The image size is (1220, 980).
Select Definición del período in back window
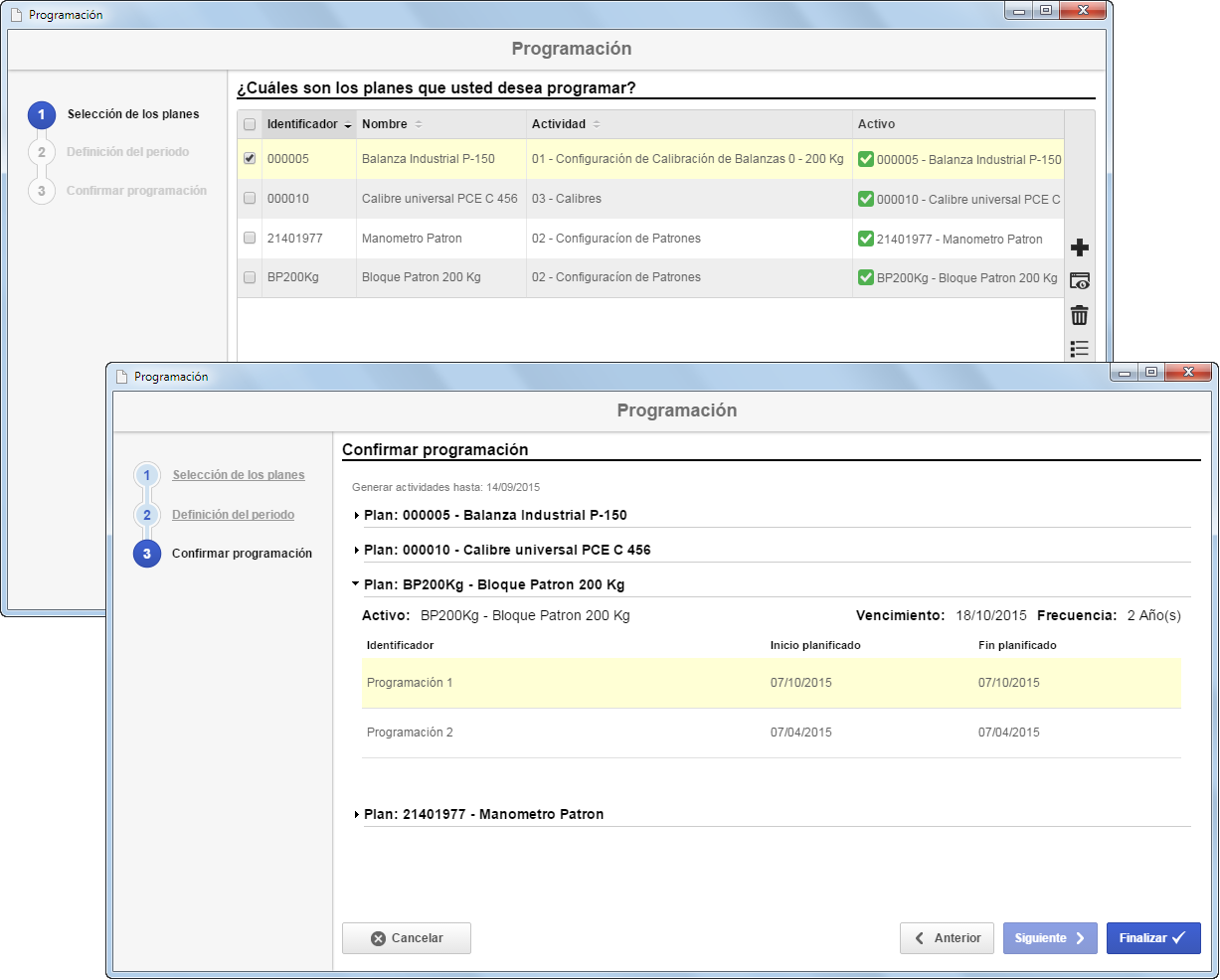(x=127, y=152)
